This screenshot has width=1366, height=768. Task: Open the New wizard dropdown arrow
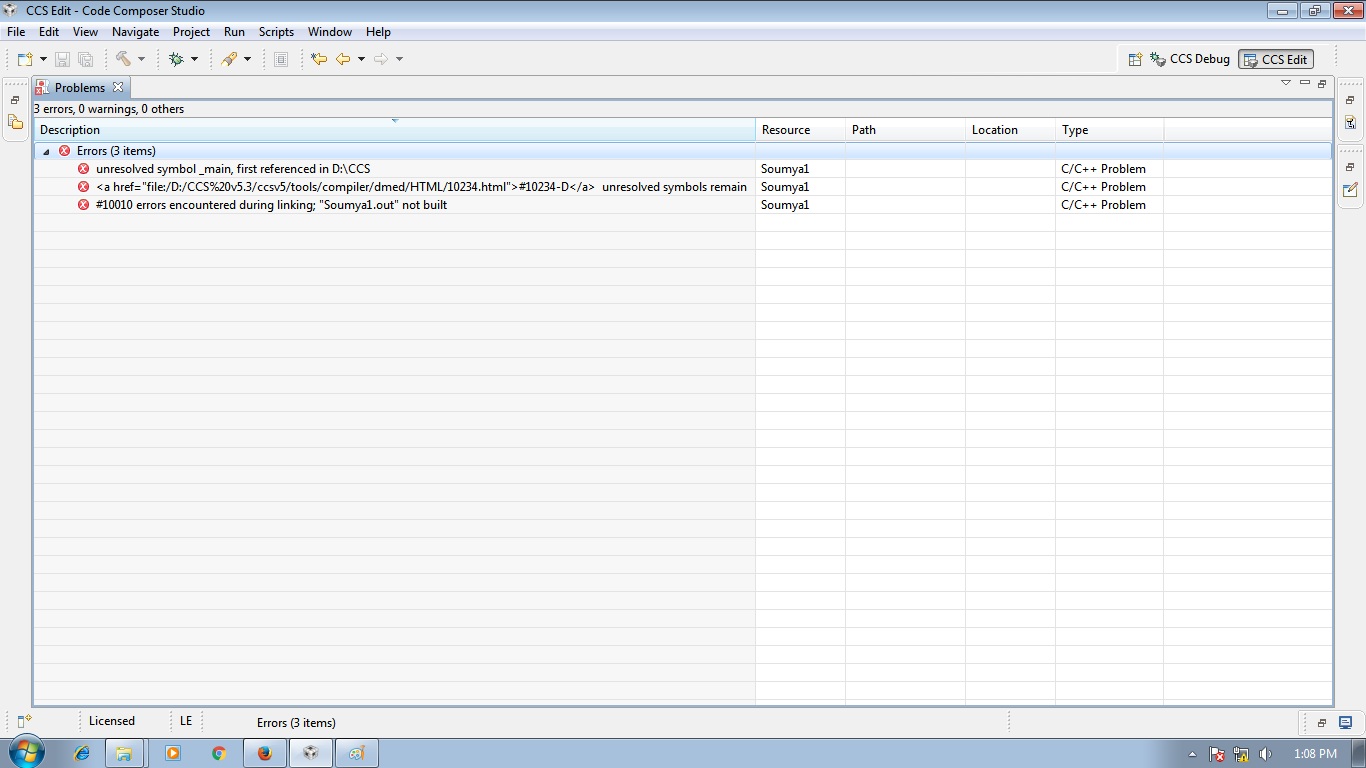[43, 59]
